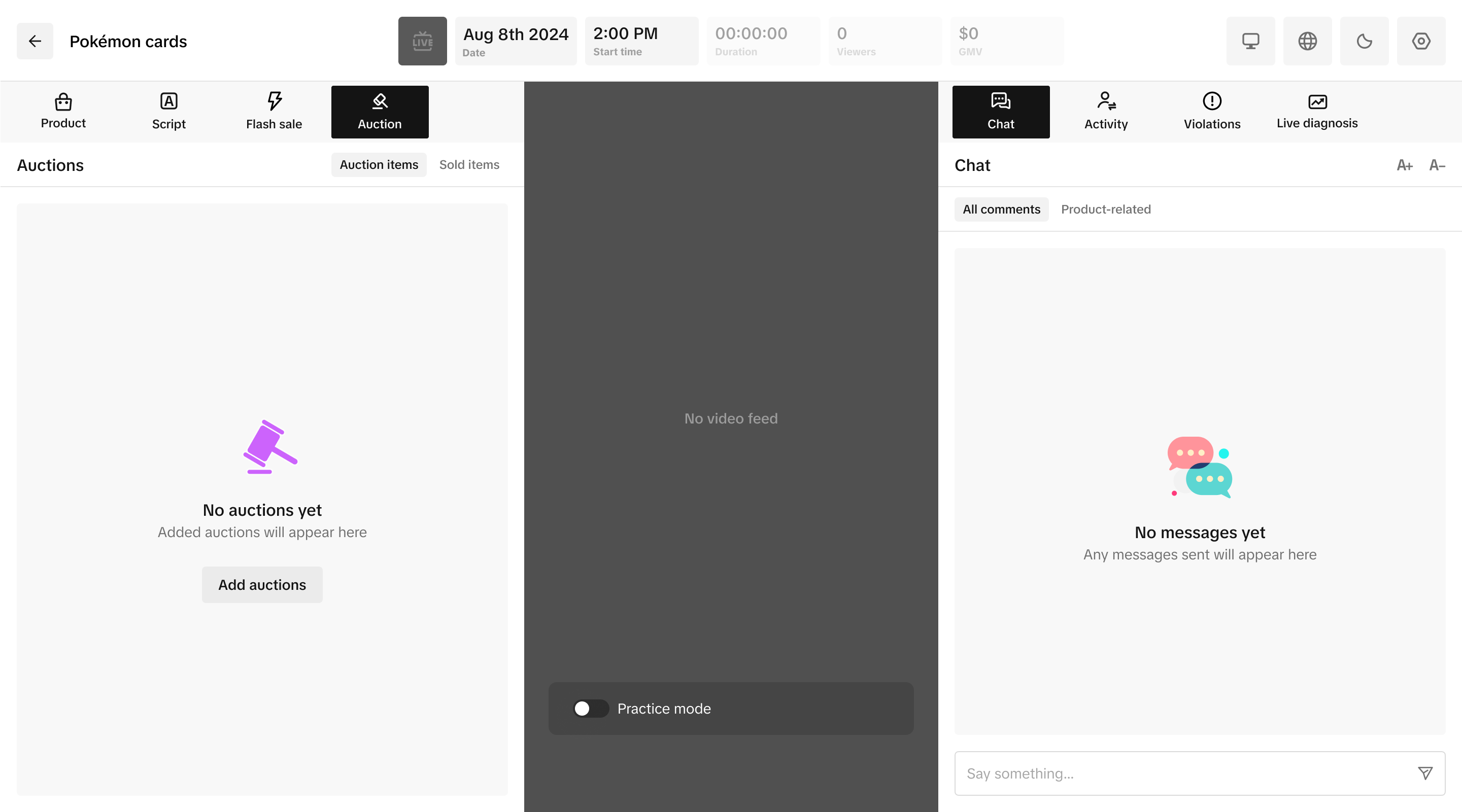Click the Say something input field
The image size is (1462, 812).
click(1180, 773)
